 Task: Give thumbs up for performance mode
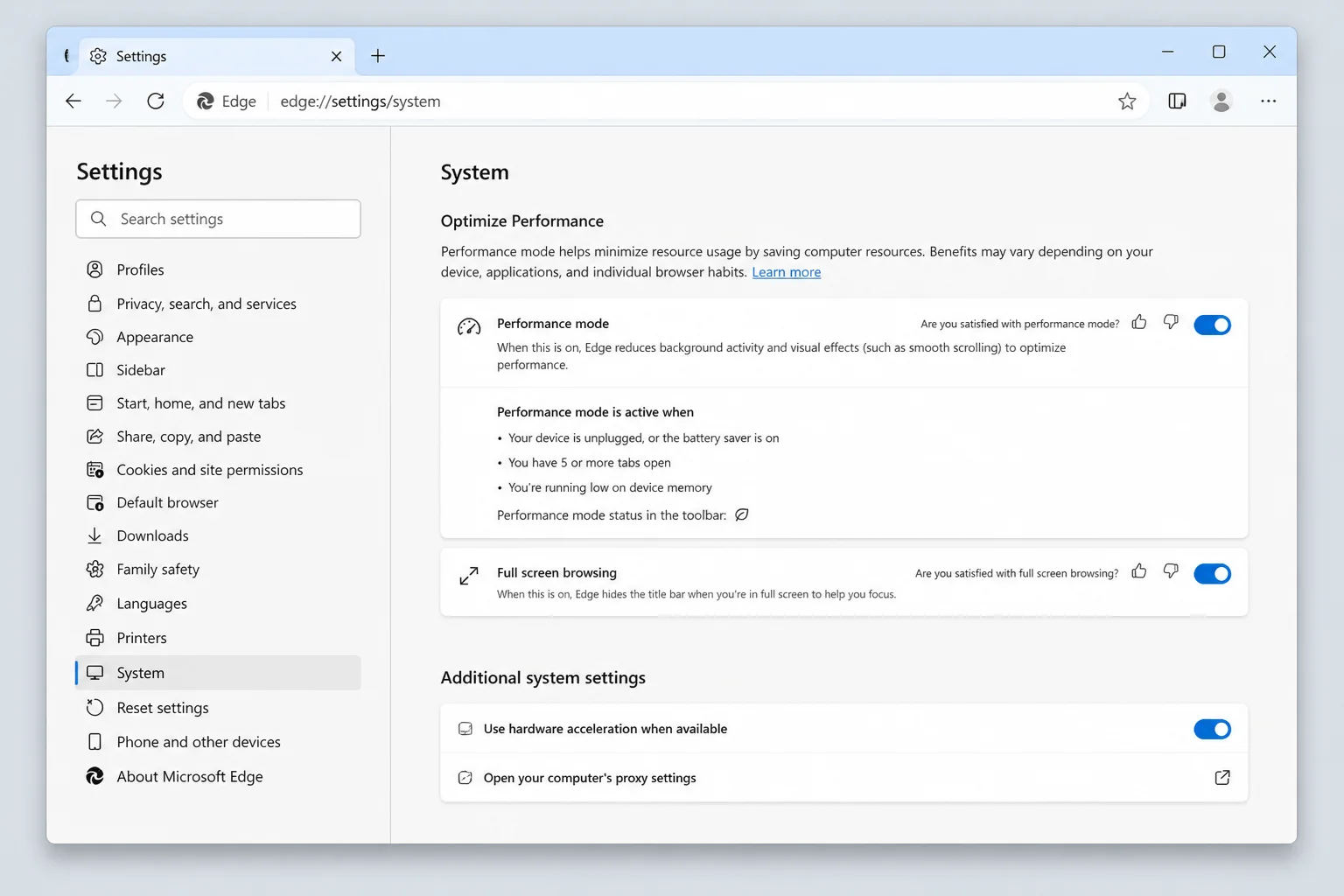[1138, 323]
